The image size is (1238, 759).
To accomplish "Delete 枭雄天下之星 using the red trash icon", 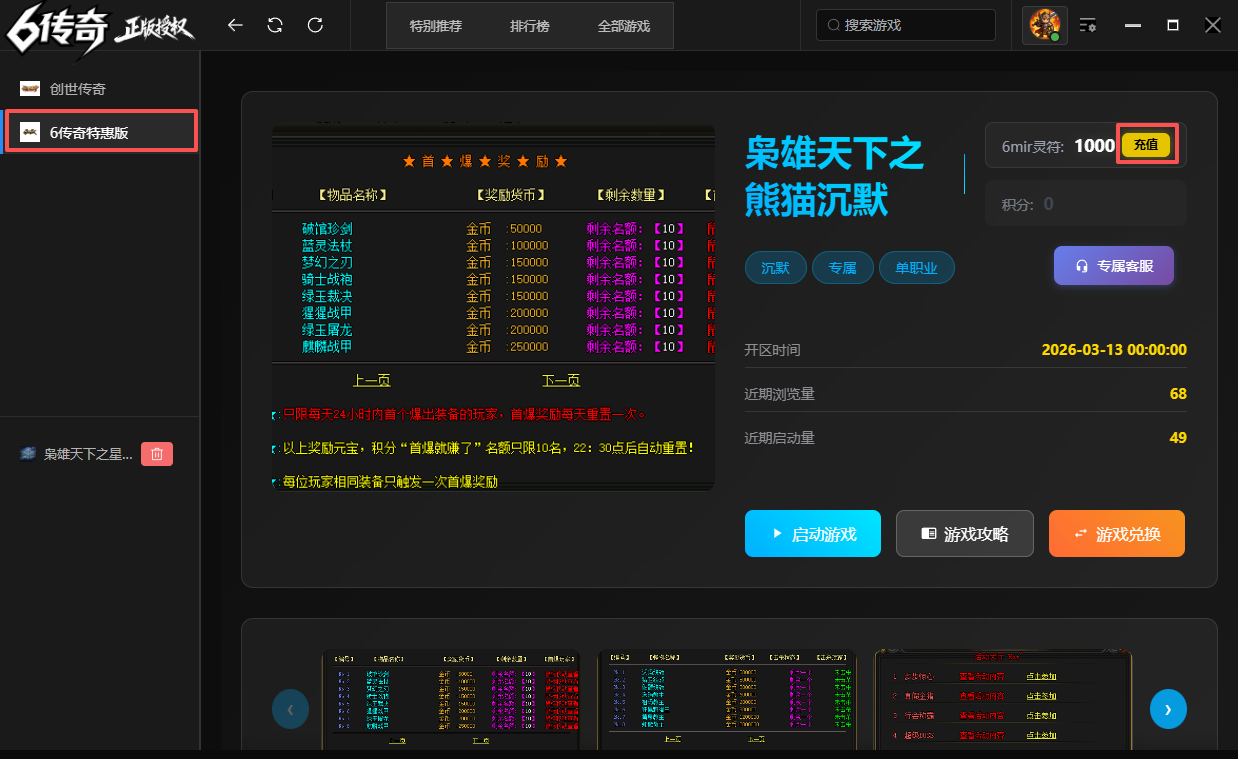I will [x=157, y=453].
